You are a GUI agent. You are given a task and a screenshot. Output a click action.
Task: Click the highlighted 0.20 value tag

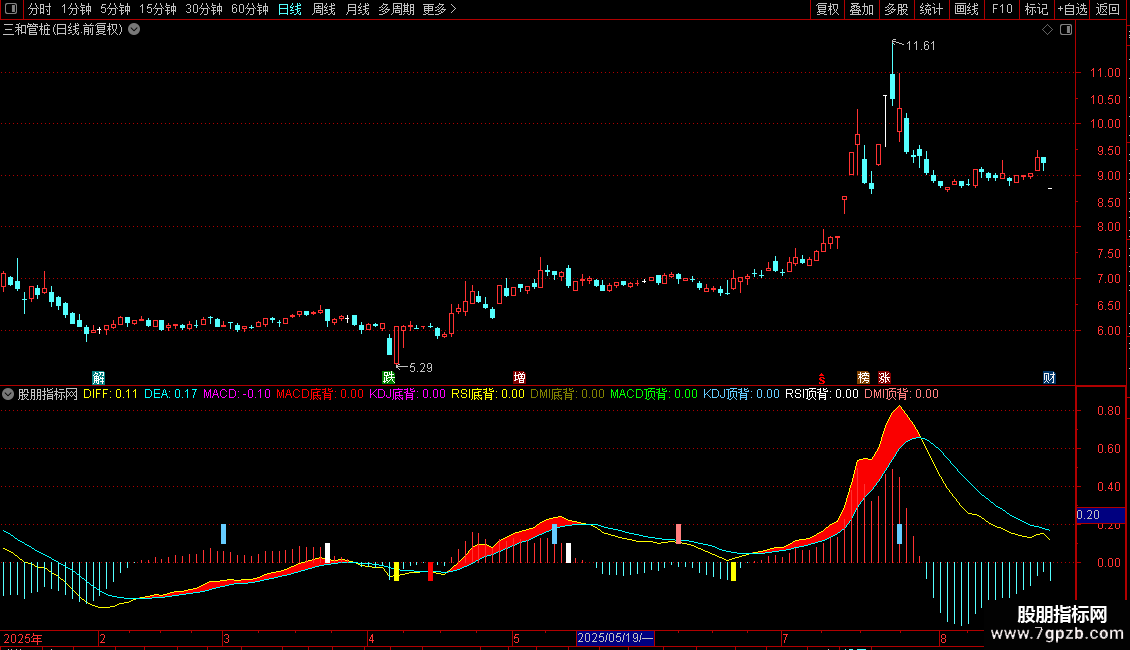tap(1100, 515)
